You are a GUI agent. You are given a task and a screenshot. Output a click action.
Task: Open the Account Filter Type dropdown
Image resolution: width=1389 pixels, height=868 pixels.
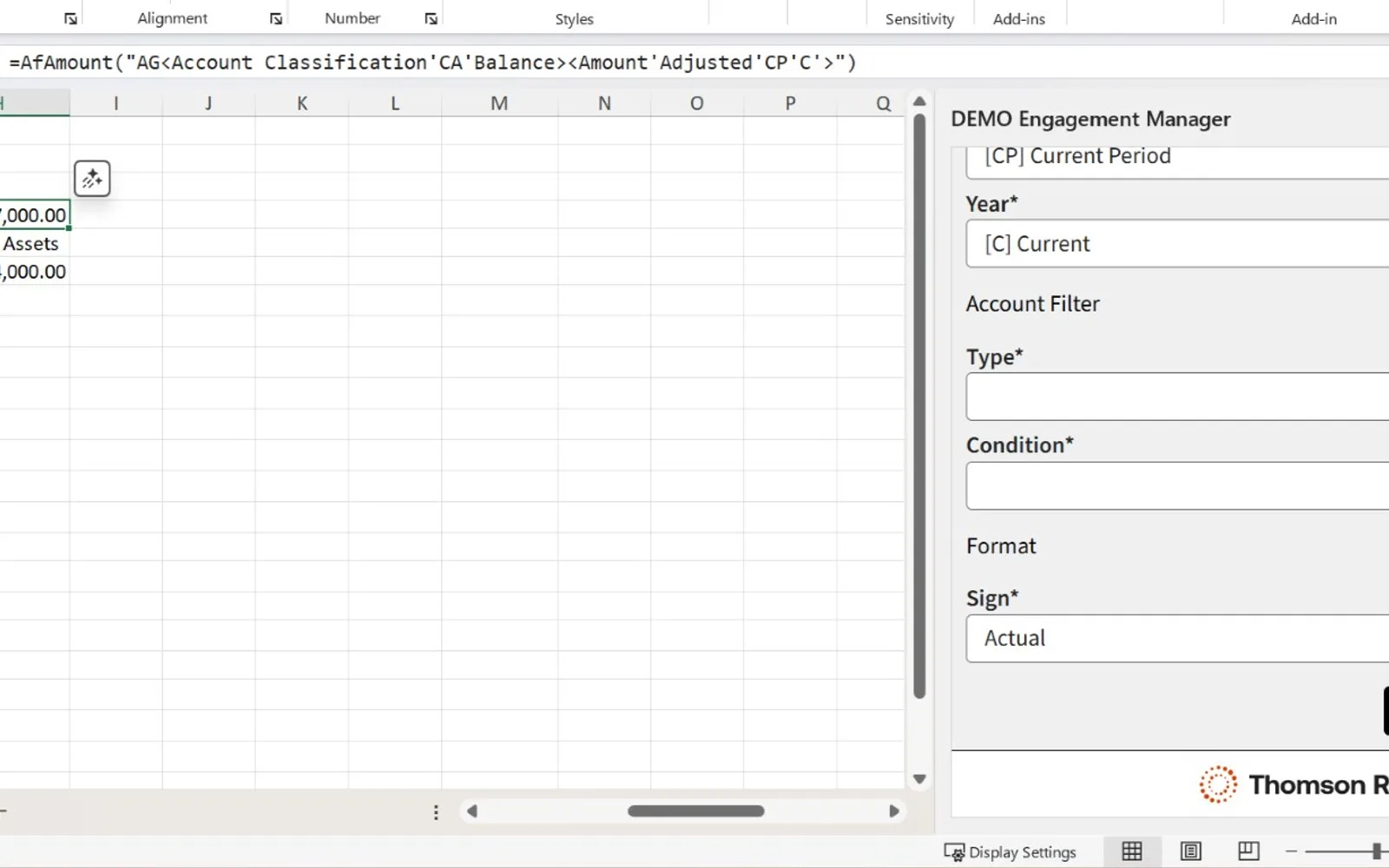coord(1177,397)
